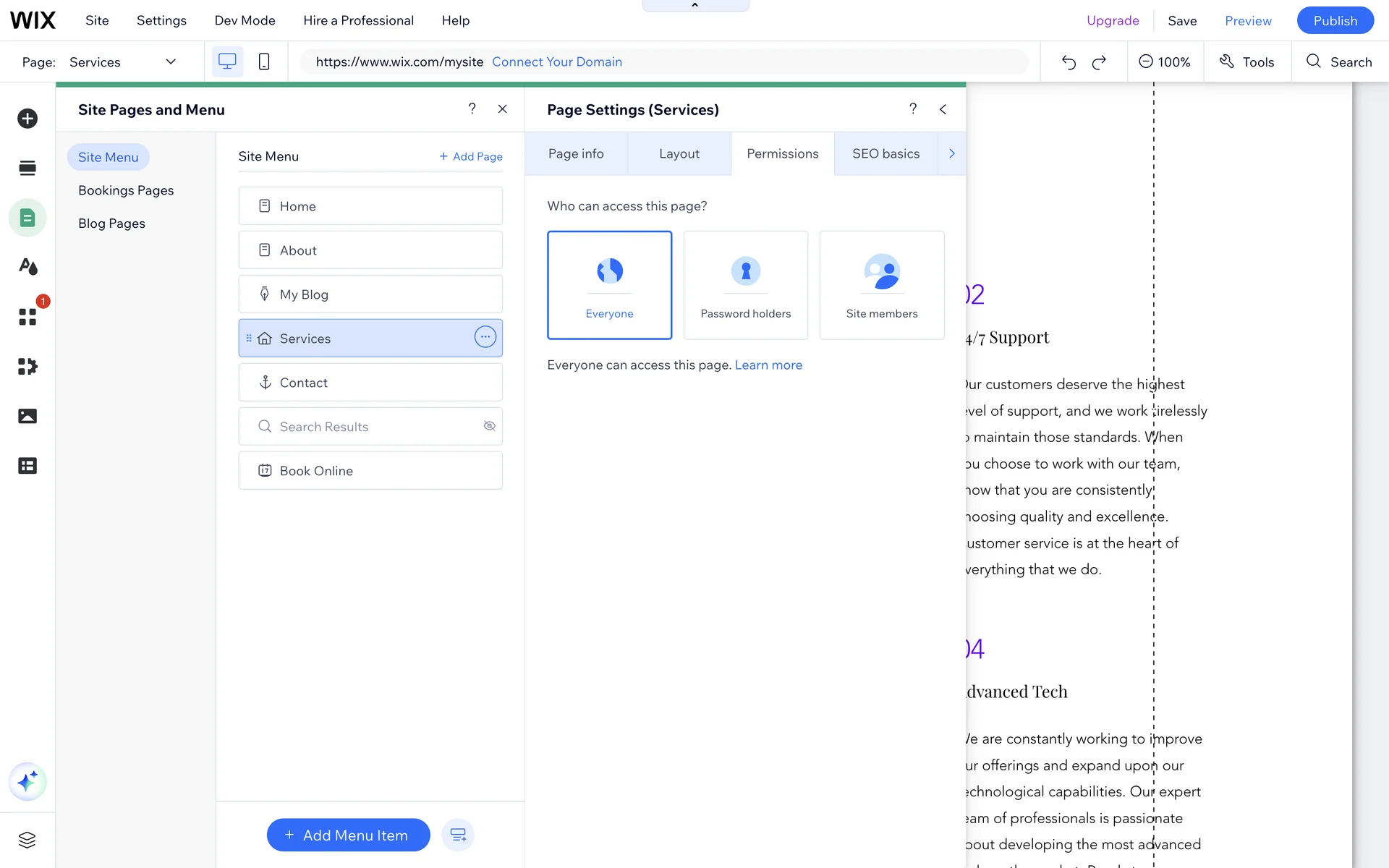Show more Page Settings tabs arrow
The height and width of the screenshot is (868, 1389).
(x=951, y=153)
